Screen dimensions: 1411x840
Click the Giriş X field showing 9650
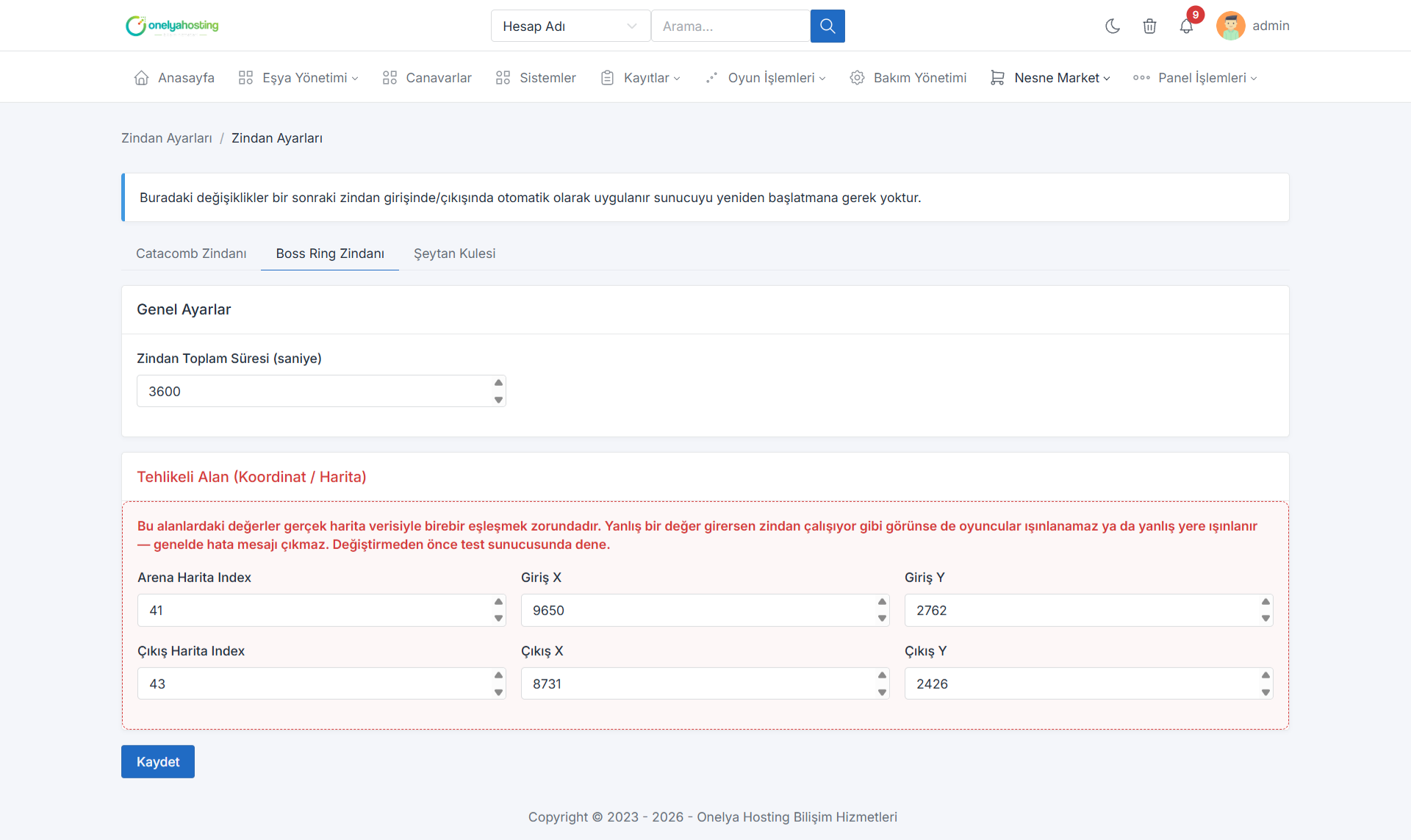[705, 610]
